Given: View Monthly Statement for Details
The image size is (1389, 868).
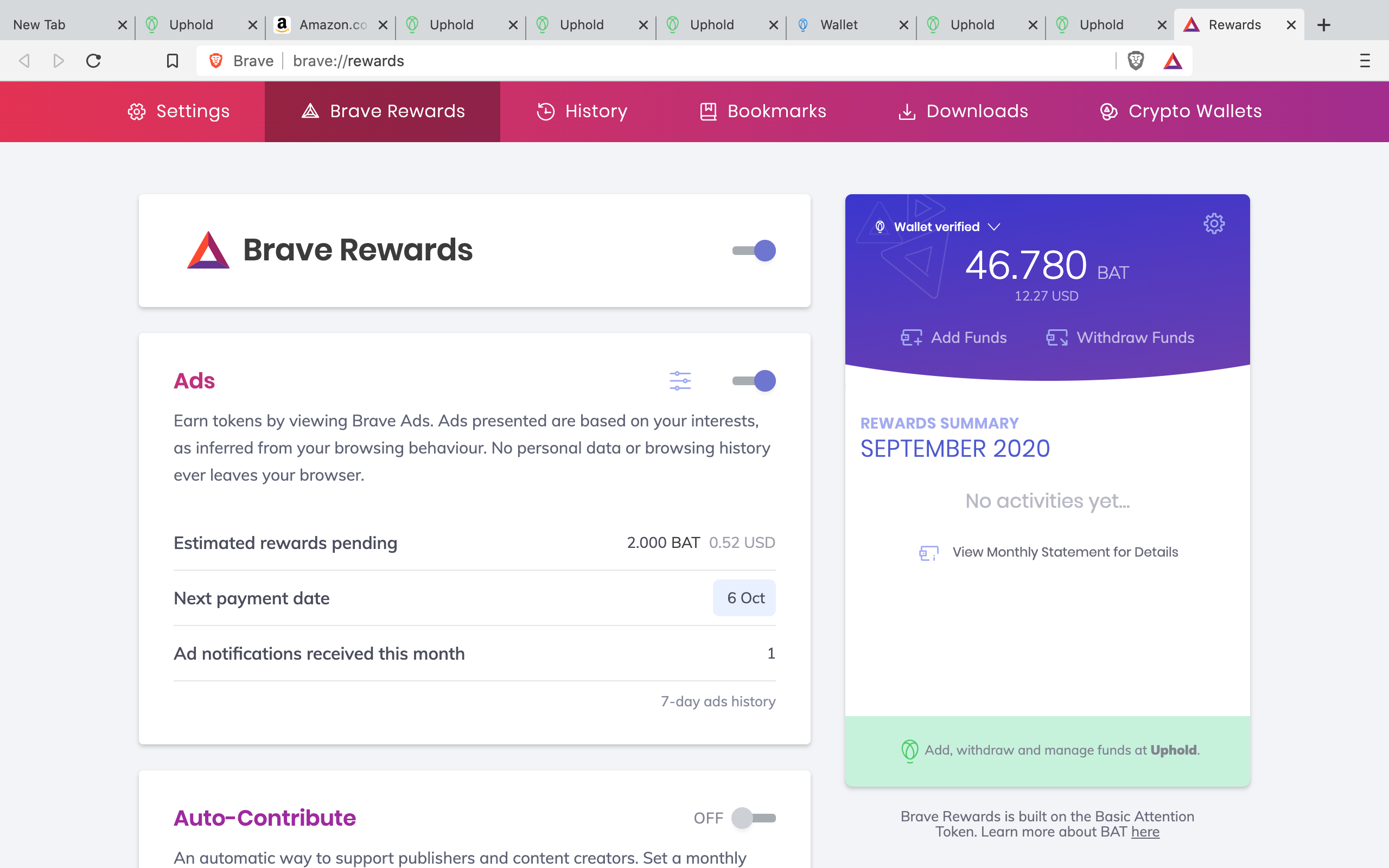Looking at the screenshot, I should coord(1065,552).
